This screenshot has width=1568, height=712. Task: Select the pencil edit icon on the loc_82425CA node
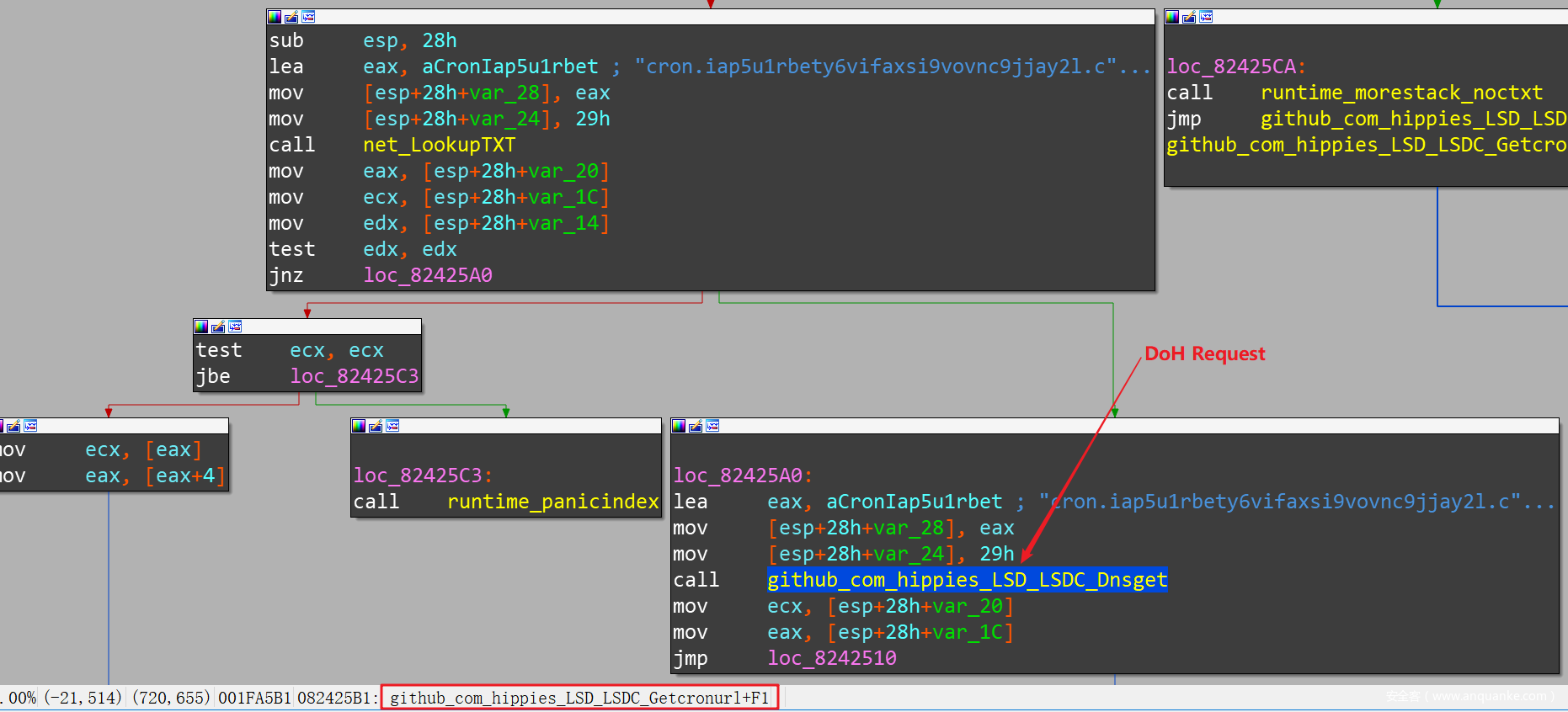point(1189,17)
